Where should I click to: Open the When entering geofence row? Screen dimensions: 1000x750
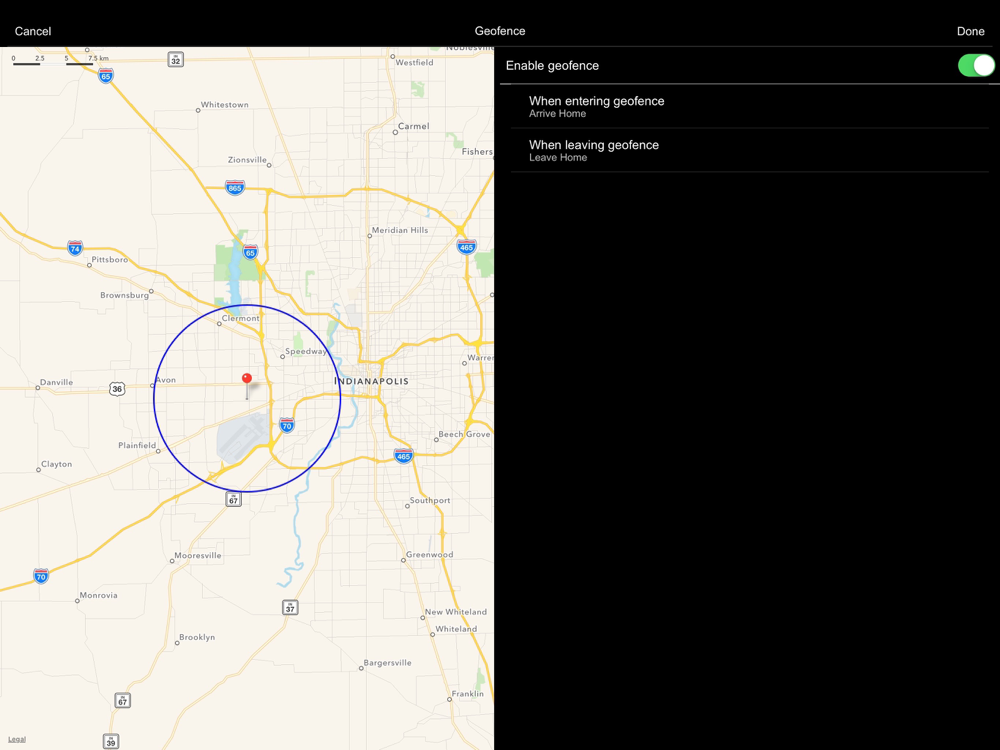pos(749,107)
